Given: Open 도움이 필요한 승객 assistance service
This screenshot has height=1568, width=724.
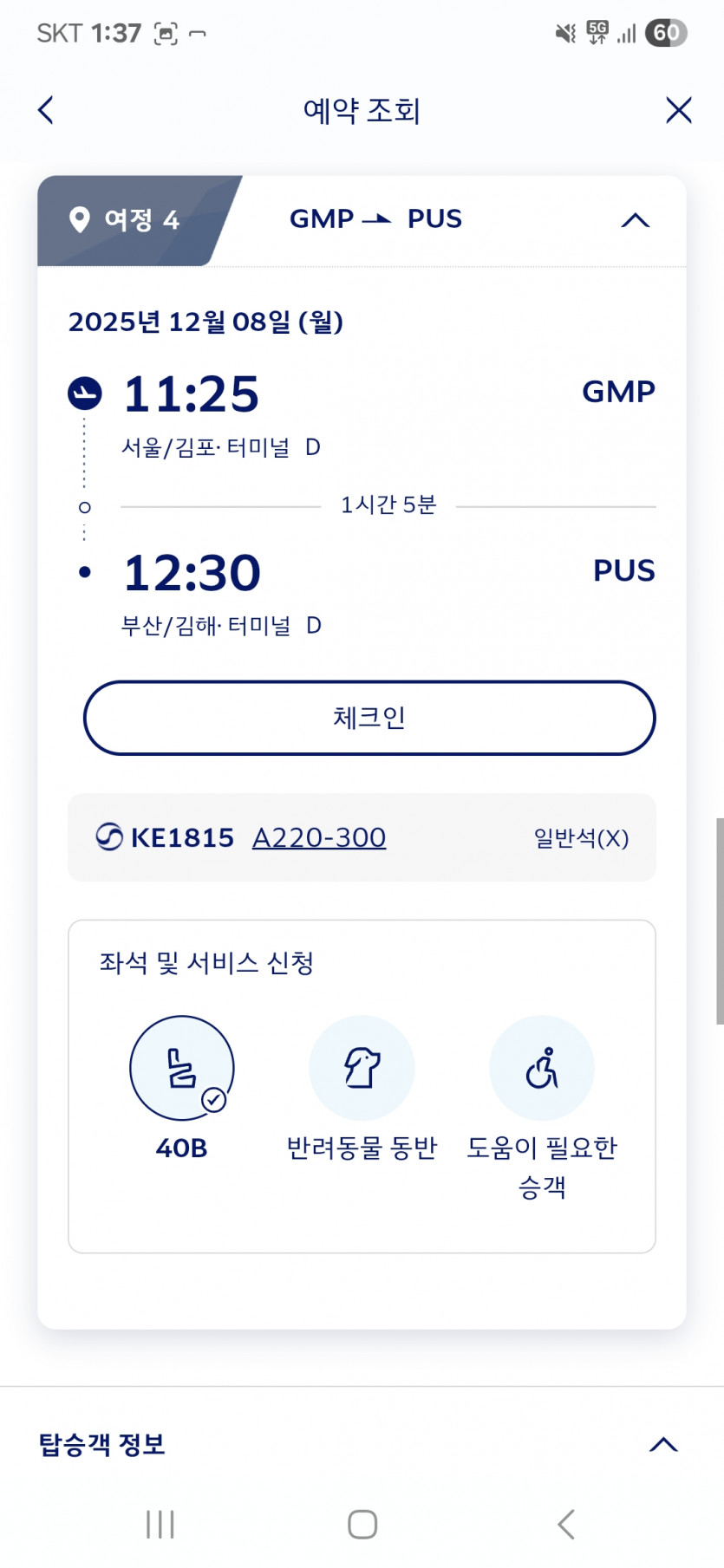Looking at the screenshot, I should 542,1067.
